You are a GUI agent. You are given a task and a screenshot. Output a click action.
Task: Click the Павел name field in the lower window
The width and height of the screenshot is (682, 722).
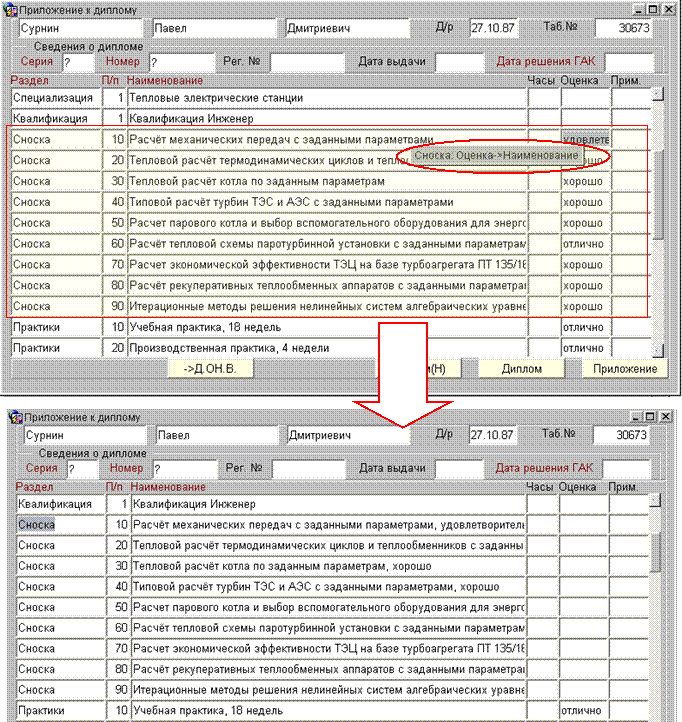click(217, 435)
